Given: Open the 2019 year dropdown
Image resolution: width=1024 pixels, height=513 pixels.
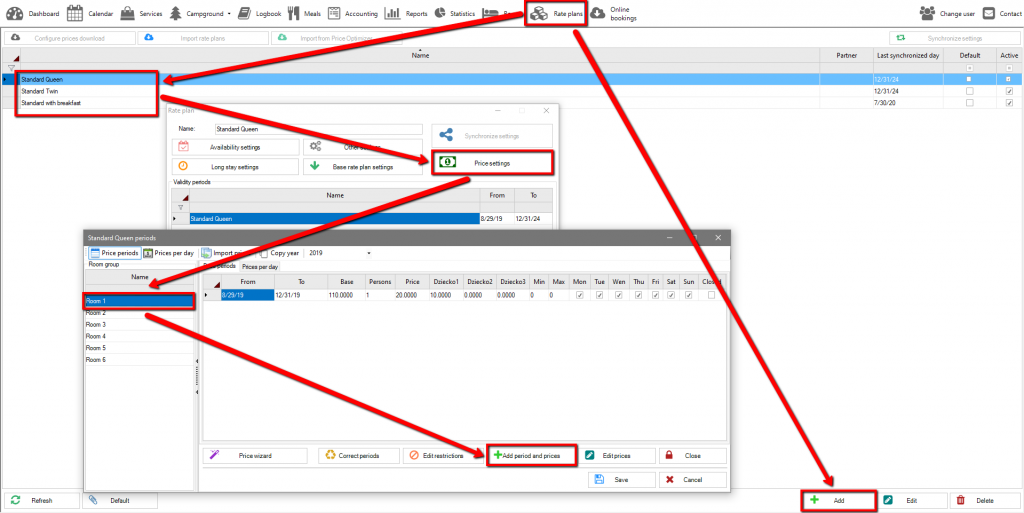Looking at the screenshot, I should point(369,253).
